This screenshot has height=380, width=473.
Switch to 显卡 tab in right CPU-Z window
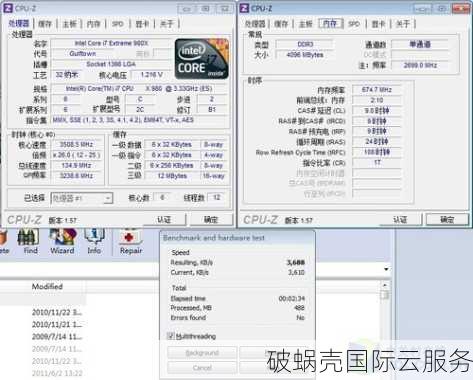click(x=378, y=24)
